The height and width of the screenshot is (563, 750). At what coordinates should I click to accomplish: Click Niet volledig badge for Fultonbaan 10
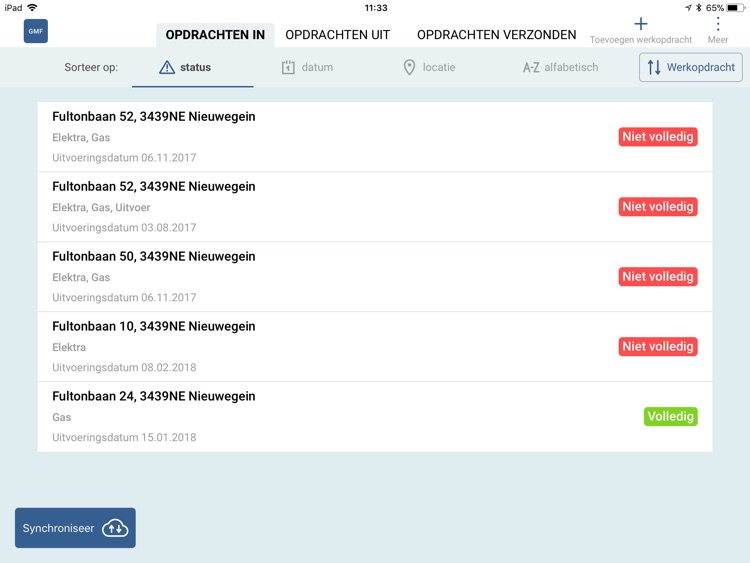[658, 346]
